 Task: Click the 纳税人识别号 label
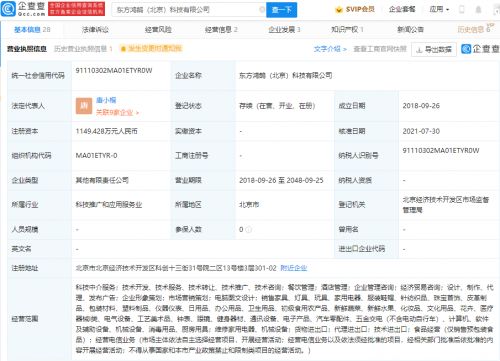click(x=358, y=155)
